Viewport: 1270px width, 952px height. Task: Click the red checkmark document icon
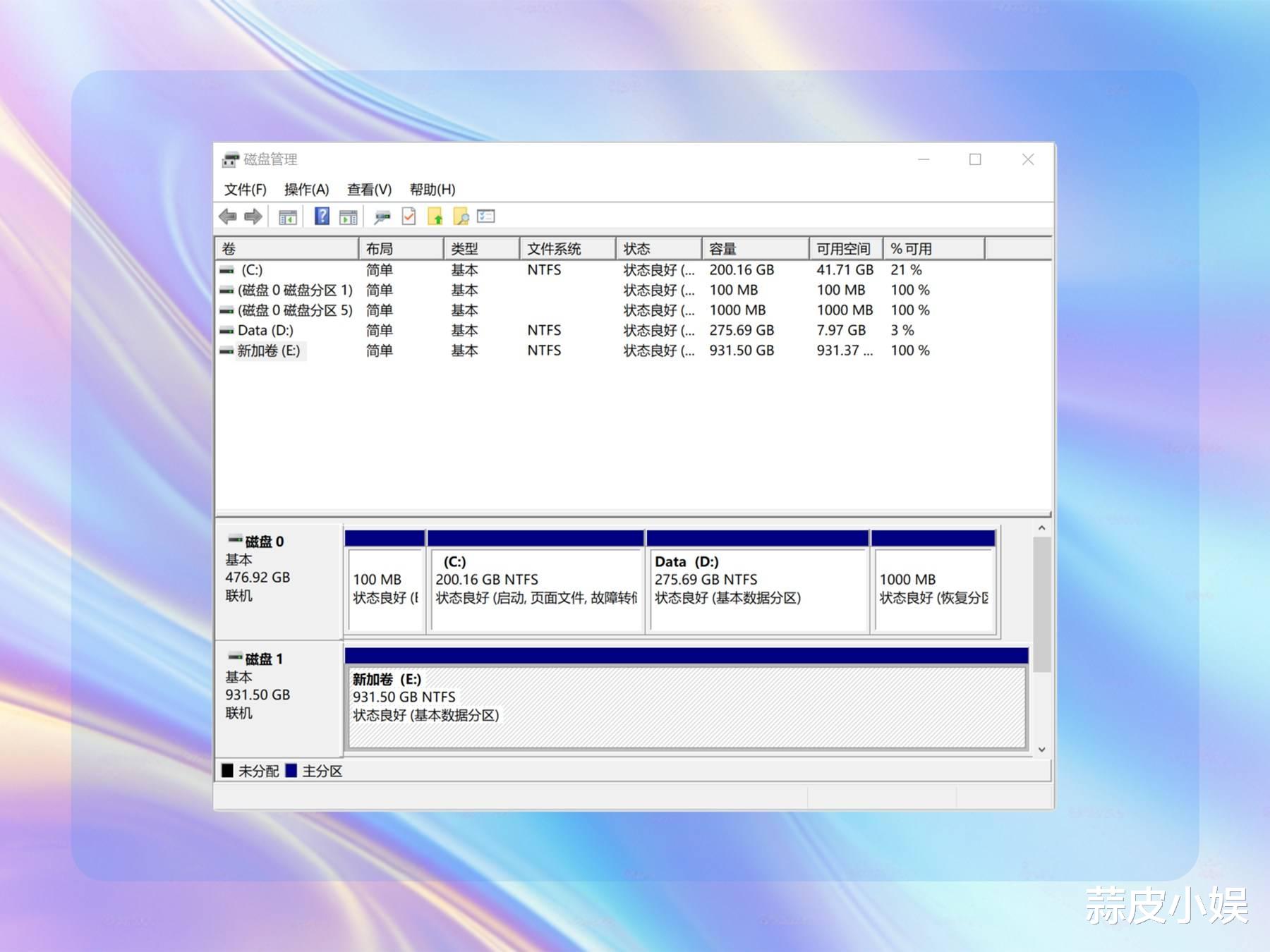point(409,216)
